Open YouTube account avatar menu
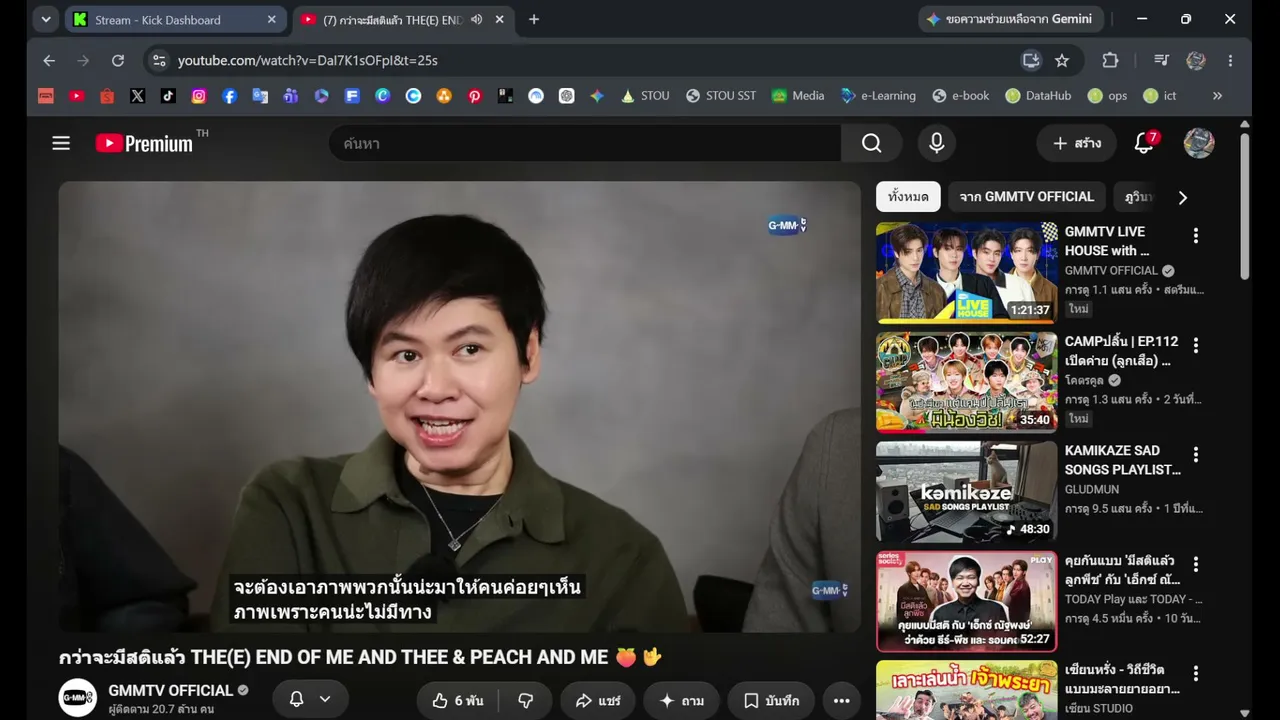The height and width of the screenshot is (720, 1280). [1199, 143]
